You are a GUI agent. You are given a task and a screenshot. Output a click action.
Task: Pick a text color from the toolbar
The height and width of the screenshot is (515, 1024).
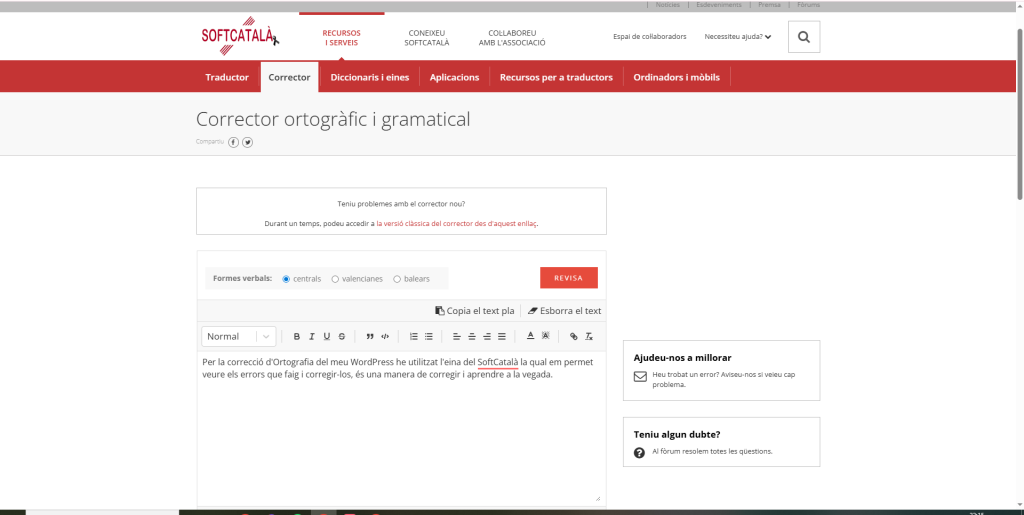pos(530,337)
